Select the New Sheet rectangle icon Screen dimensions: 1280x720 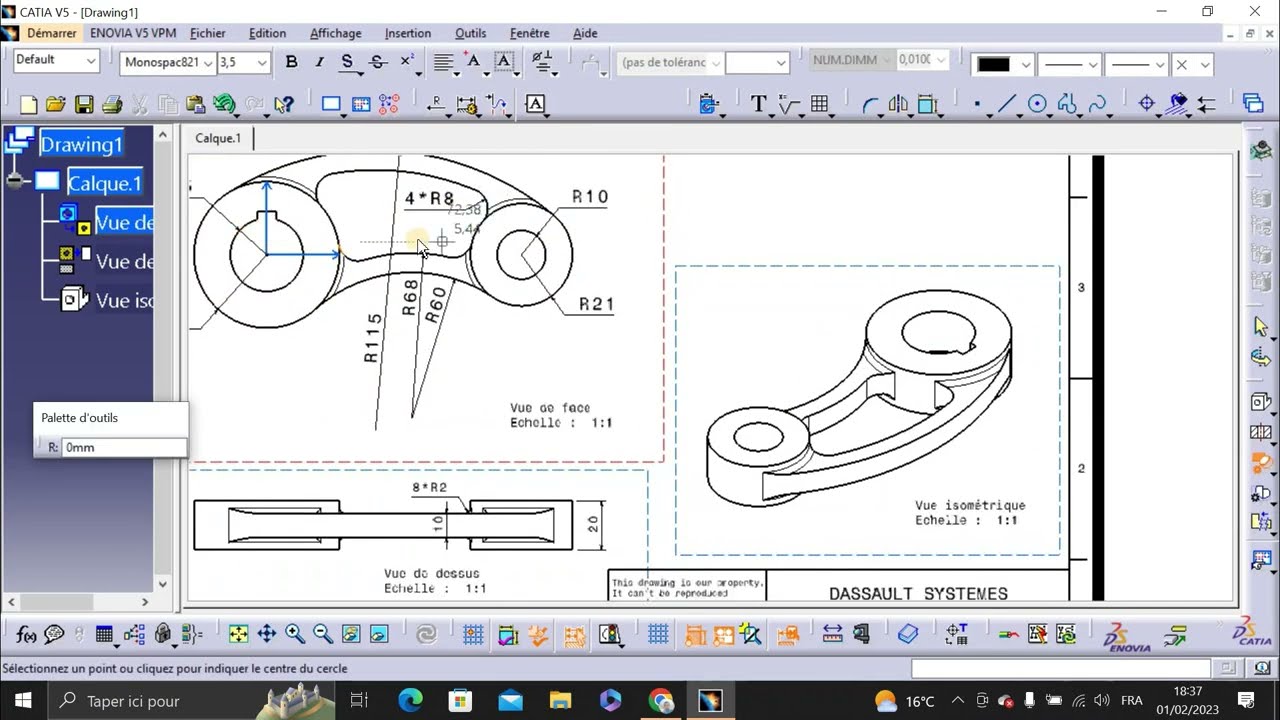tap(331, 104)
